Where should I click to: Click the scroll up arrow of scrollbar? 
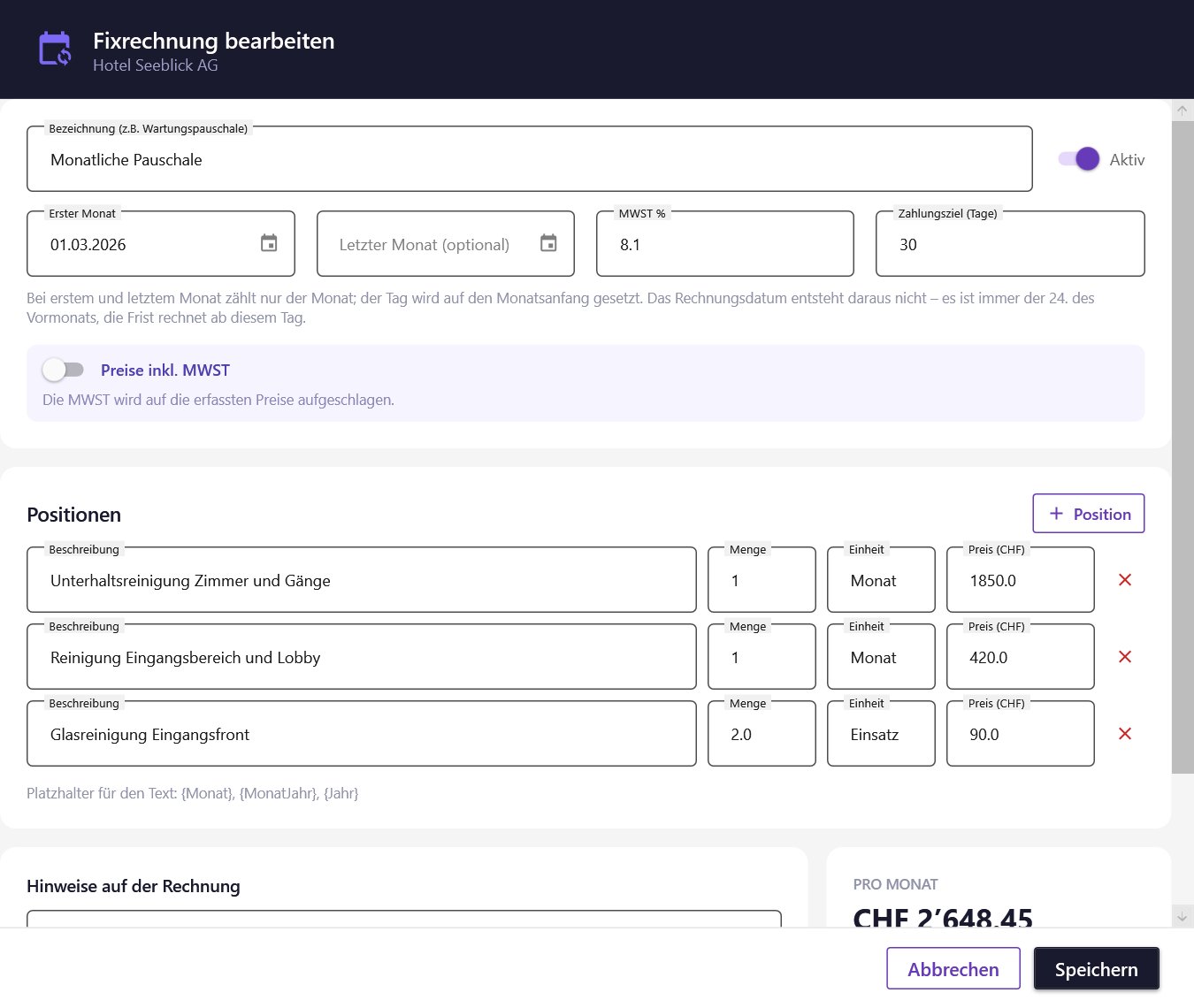pyautogui.click(x=1183, y=111)
